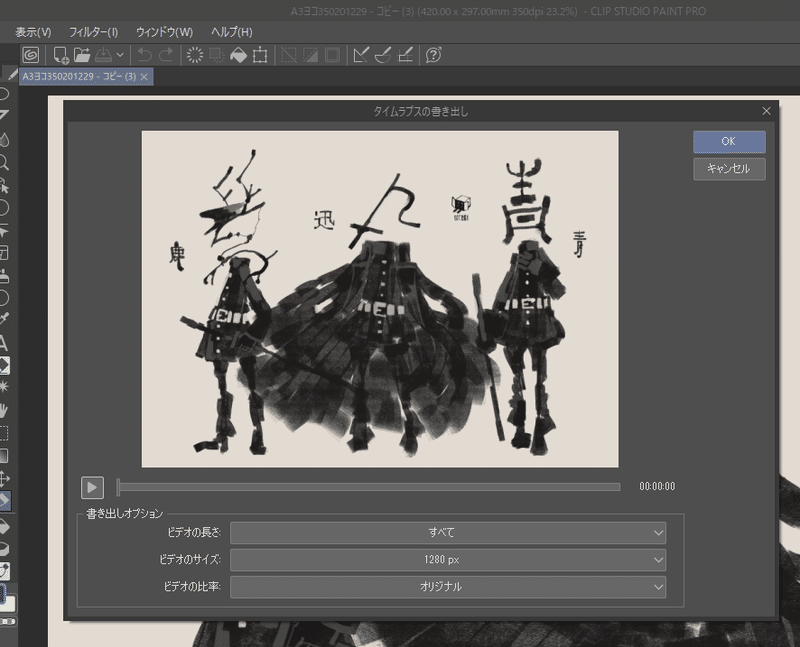Viewport: 800px width, 647px height.
Task: Open the フィルター(I) menu
Action: [x=93, y=32]
